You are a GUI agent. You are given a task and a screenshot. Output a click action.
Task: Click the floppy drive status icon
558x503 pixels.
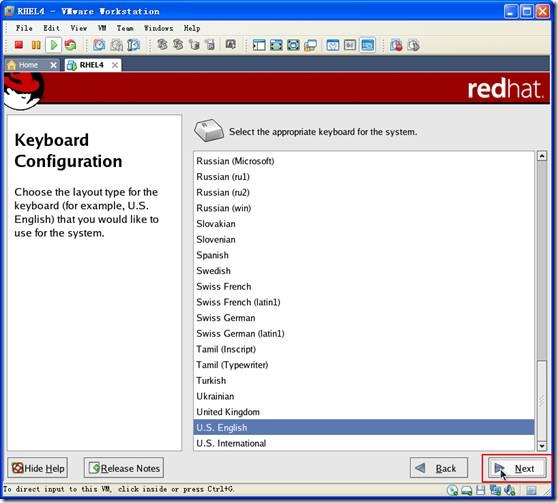click(x=480, y=490)
